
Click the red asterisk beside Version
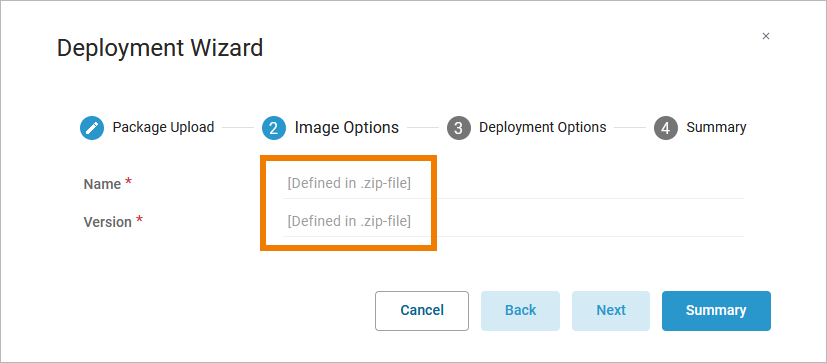click(x=139, y=220)
